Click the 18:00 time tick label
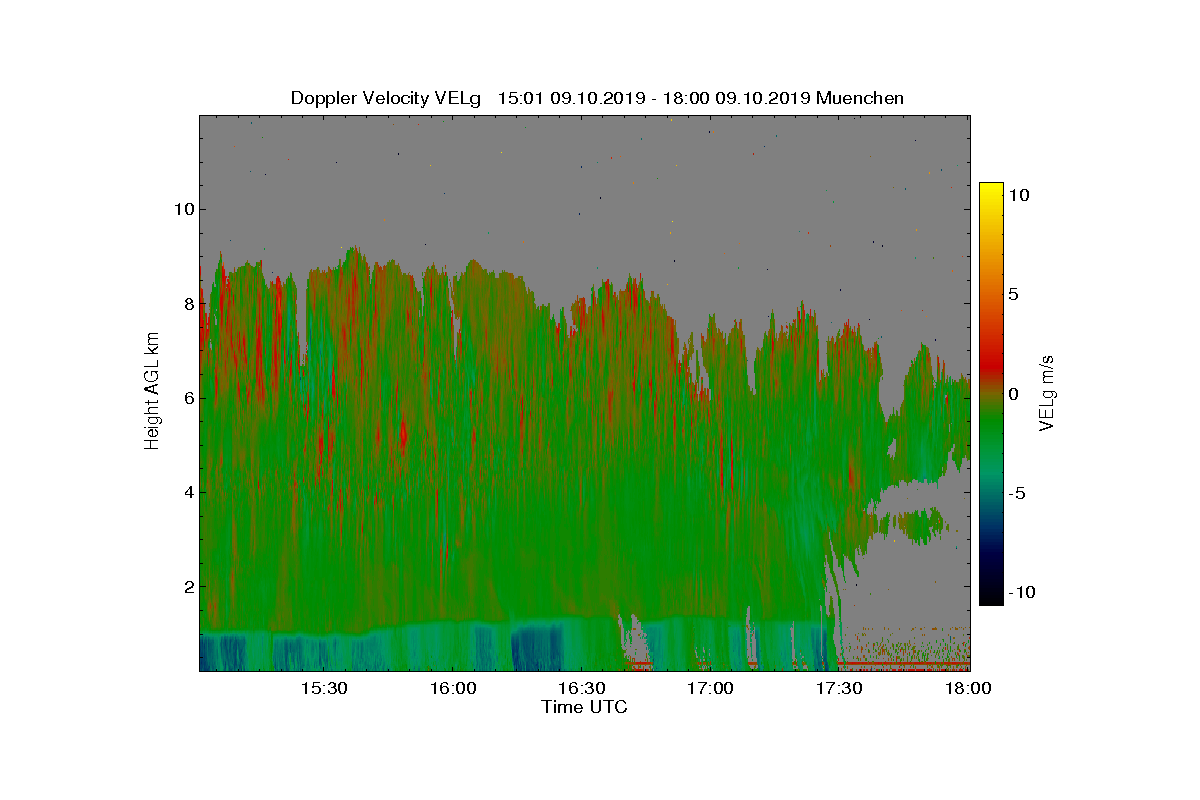The image size is (1200, 800). [968, 688]
